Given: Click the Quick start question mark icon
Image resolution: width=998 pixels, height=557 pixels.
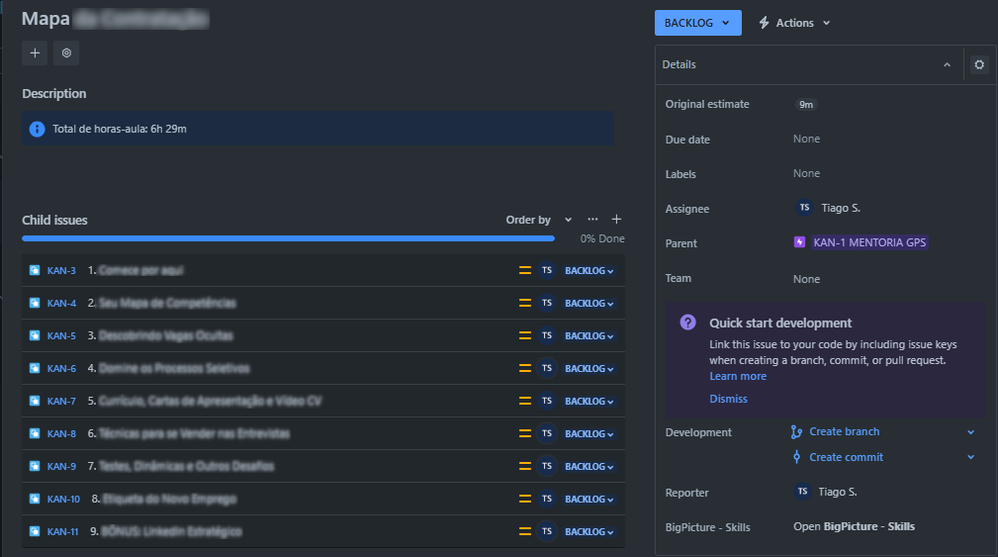Looking at the screenshot, I should (x=687, y=322).
